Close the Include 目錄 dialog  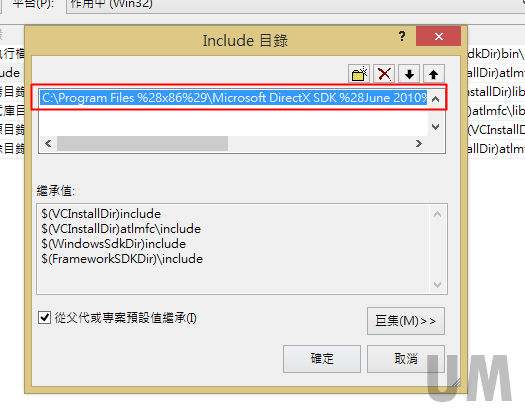[438, 36]
